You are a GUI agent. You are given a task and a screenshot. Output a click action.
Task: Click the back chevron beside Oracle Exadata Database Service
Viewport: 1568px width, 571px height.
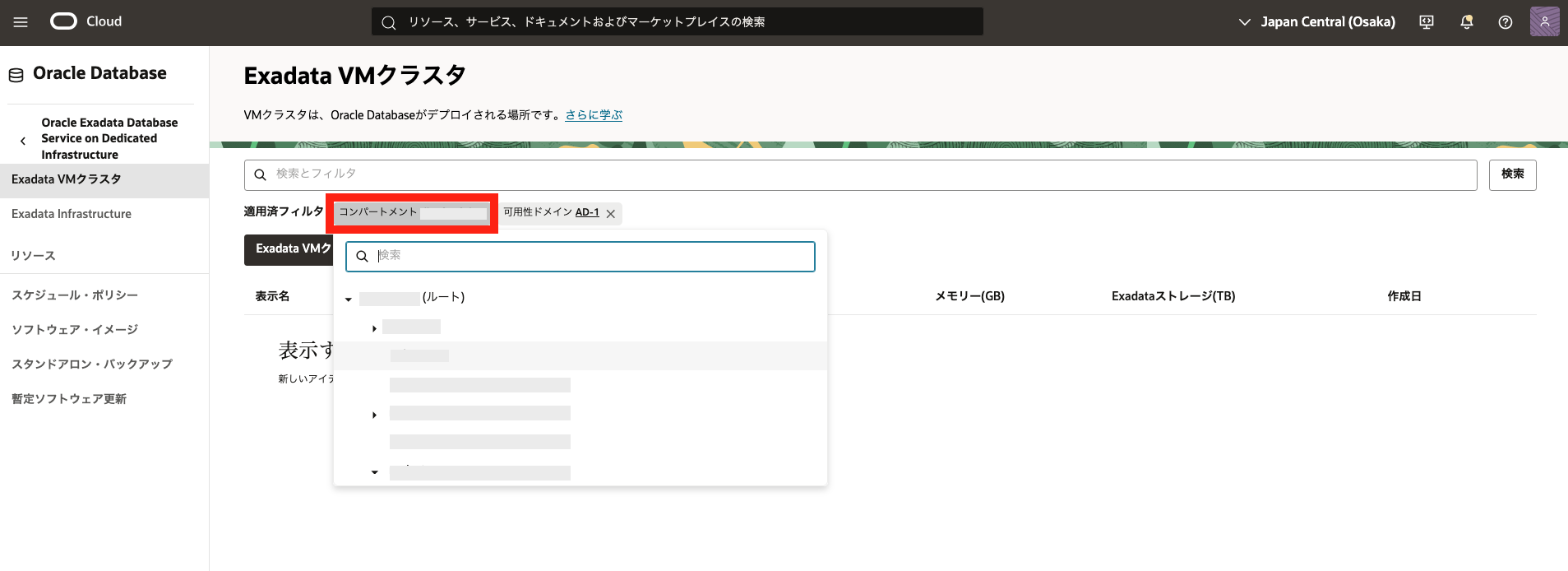[x=23, y=141]
